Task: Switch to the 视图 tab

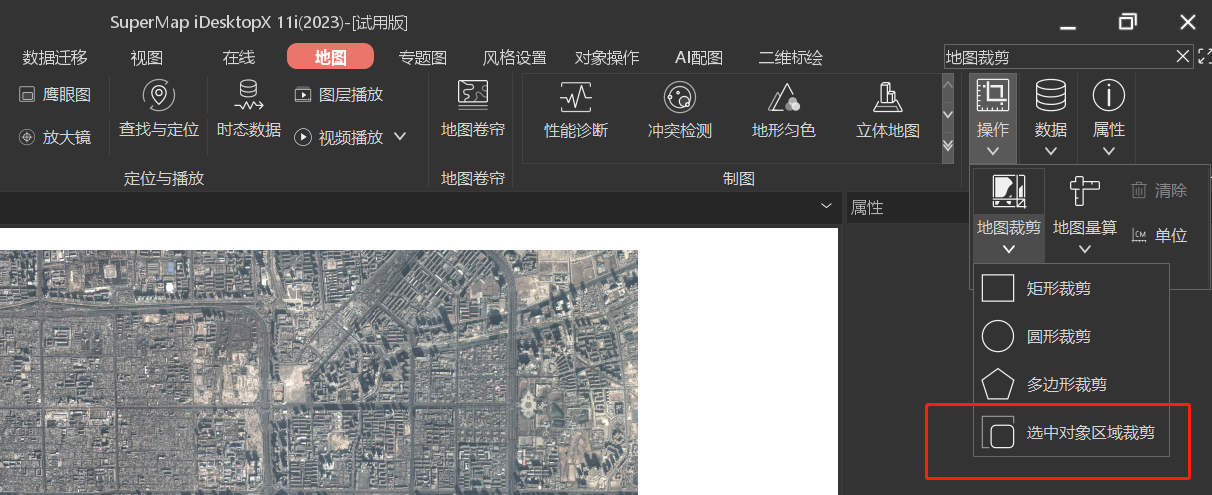Action: tap(146, 58)
